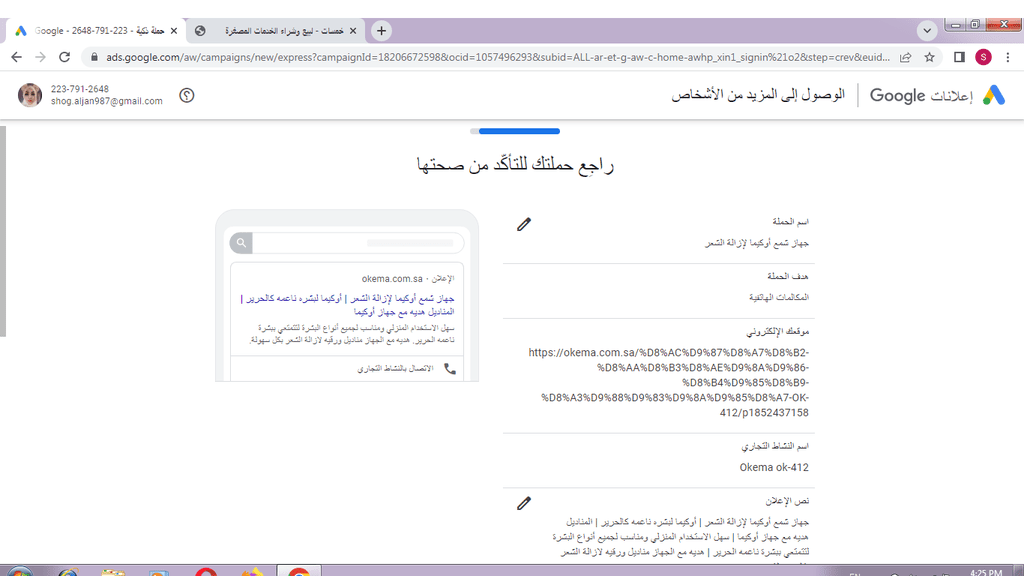Click the taskbar clock 4:25 PM

986,572
